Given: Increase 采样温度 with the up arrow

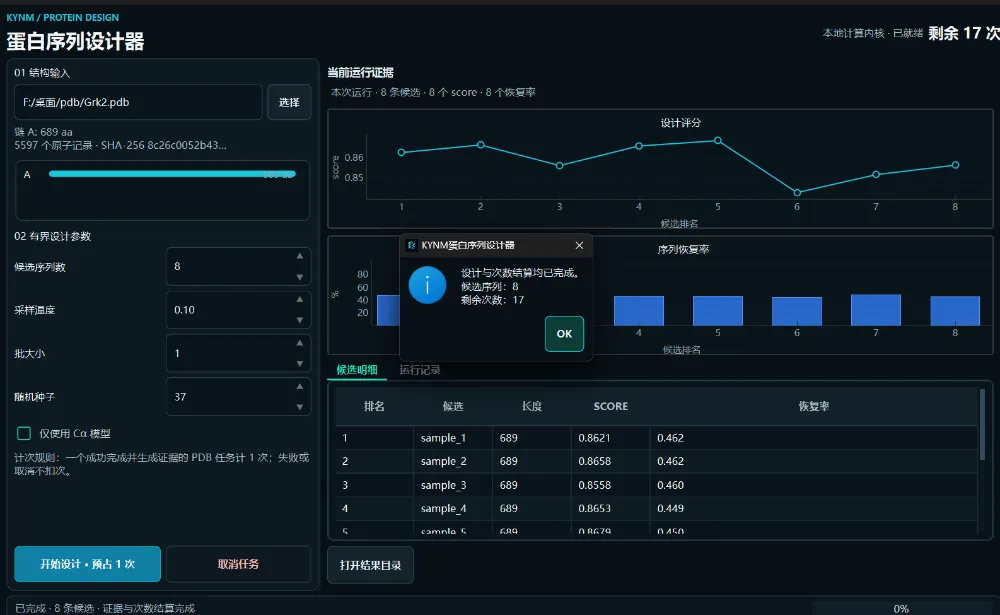Looking at the screenshot, I should click(300, 299).
